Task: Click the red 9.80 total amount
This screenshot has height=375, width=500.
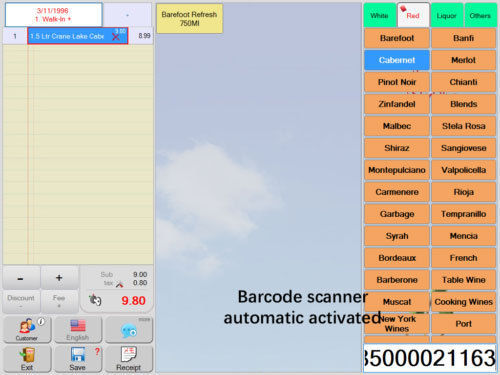Action: pyautogui.click(x=133, y=301)
